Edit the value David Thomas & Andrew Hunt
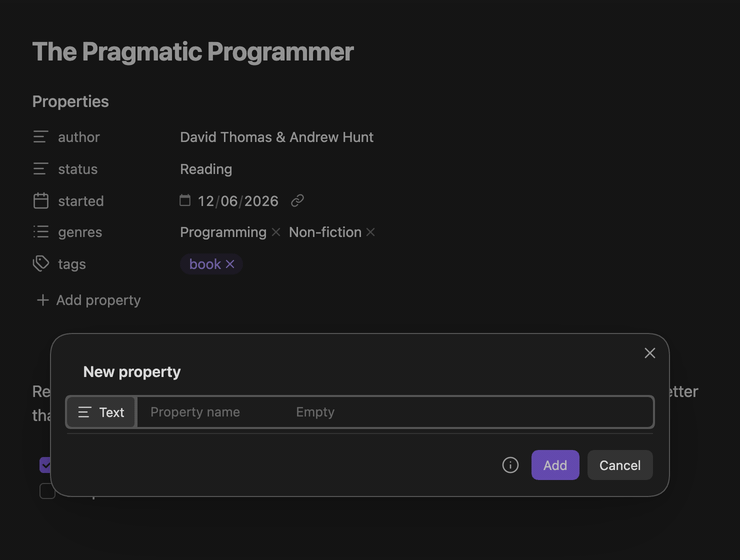The image size is (740, 560). pos(277,137)
